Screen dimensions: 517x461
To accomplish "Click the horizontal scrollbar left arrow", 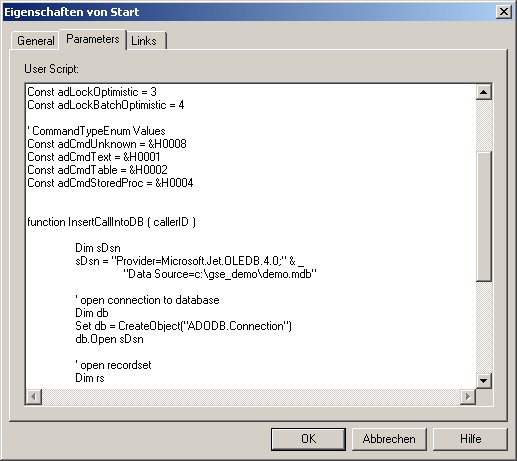I will (34, 397).
